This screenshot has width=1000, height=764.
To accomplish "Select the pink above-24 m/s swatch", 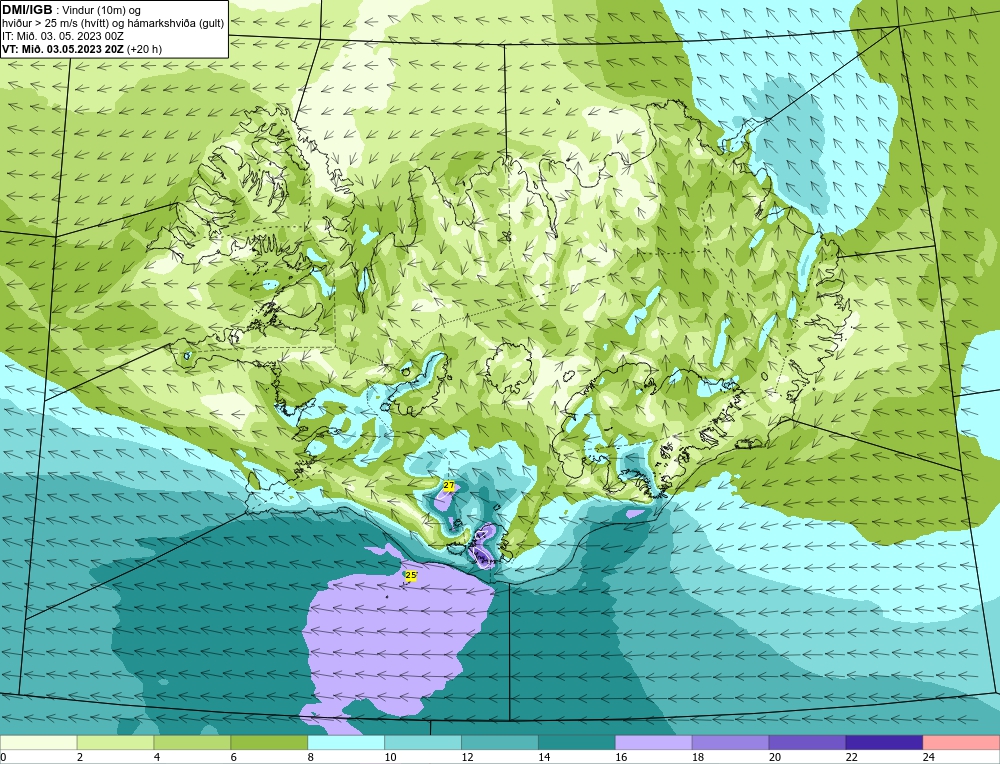I will tap(961, 743).
